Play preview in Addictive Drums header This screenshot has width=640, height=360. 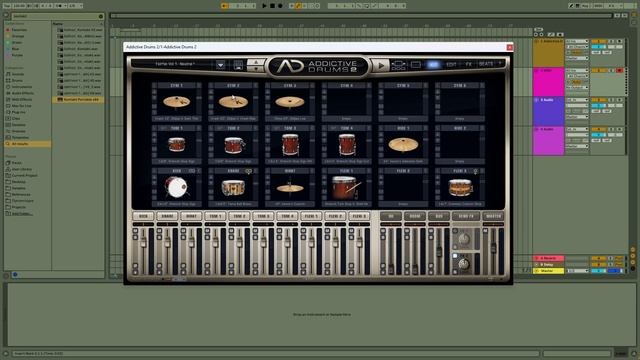[x=381, y=65]
